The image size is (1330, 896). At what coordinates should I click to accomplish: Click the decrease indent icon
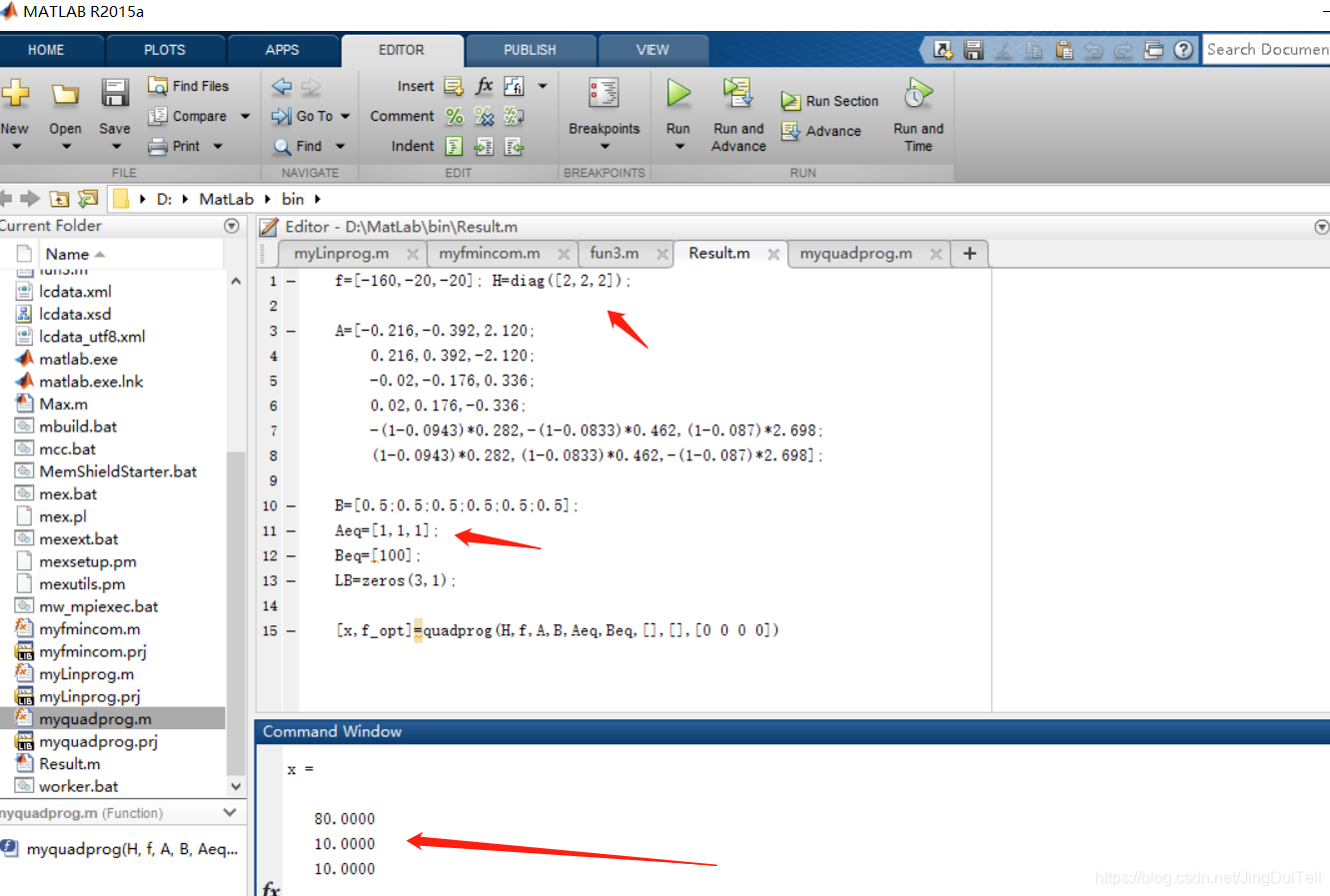pos(515,146)
